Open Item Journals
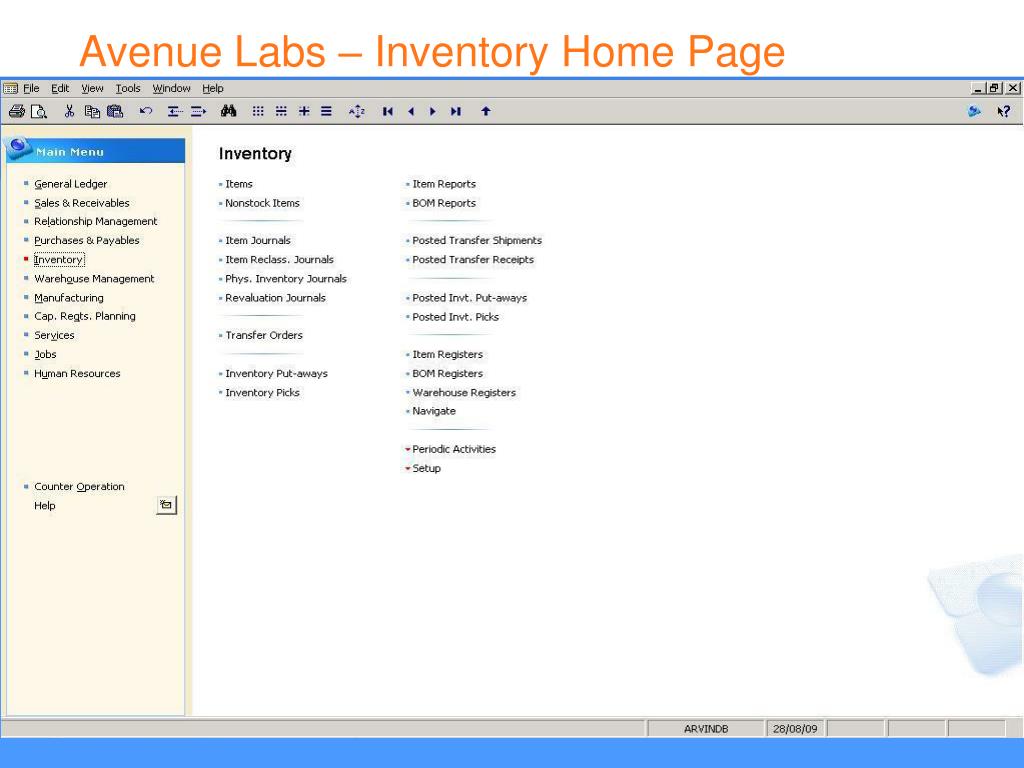The width and height of the screenshot is (1024, 768). coord(257,240)
